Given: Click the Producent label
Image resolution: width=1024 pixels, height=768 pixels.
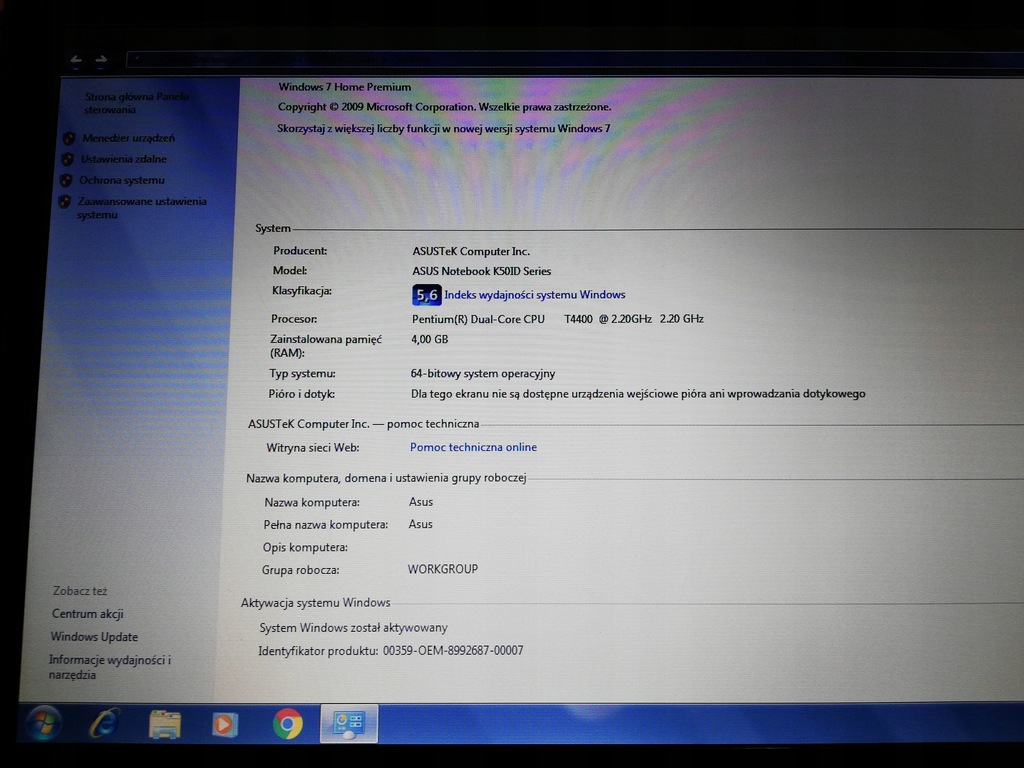Looking at the screenshot, I should 300,251.
